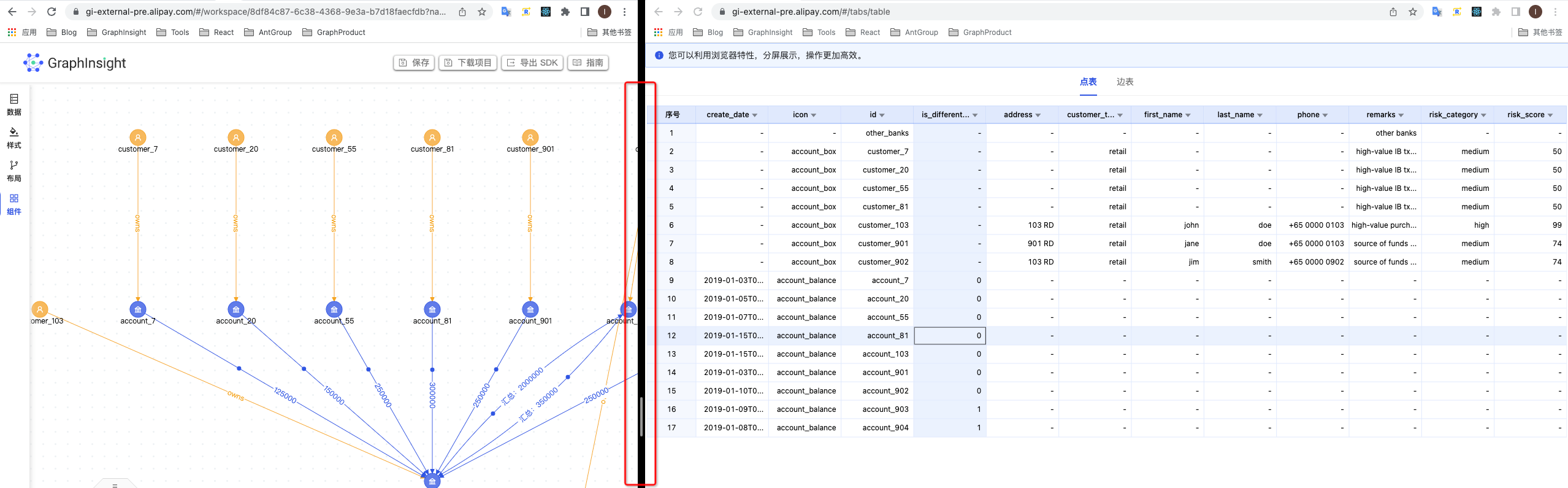Click the 300000 edge label

pos(432,395)
